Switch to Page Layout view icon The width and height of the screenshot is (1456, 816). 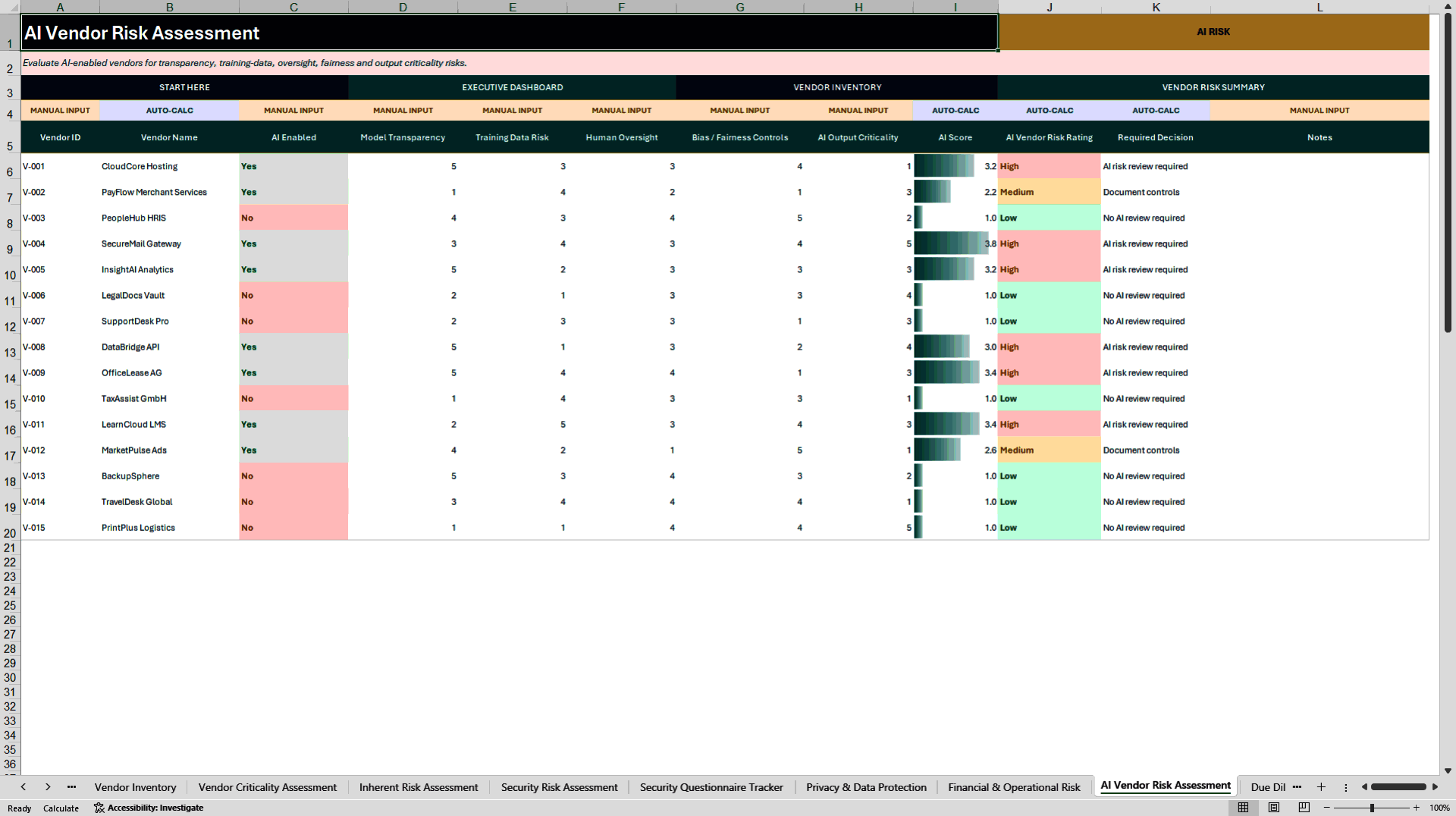tap(1274, 808)
